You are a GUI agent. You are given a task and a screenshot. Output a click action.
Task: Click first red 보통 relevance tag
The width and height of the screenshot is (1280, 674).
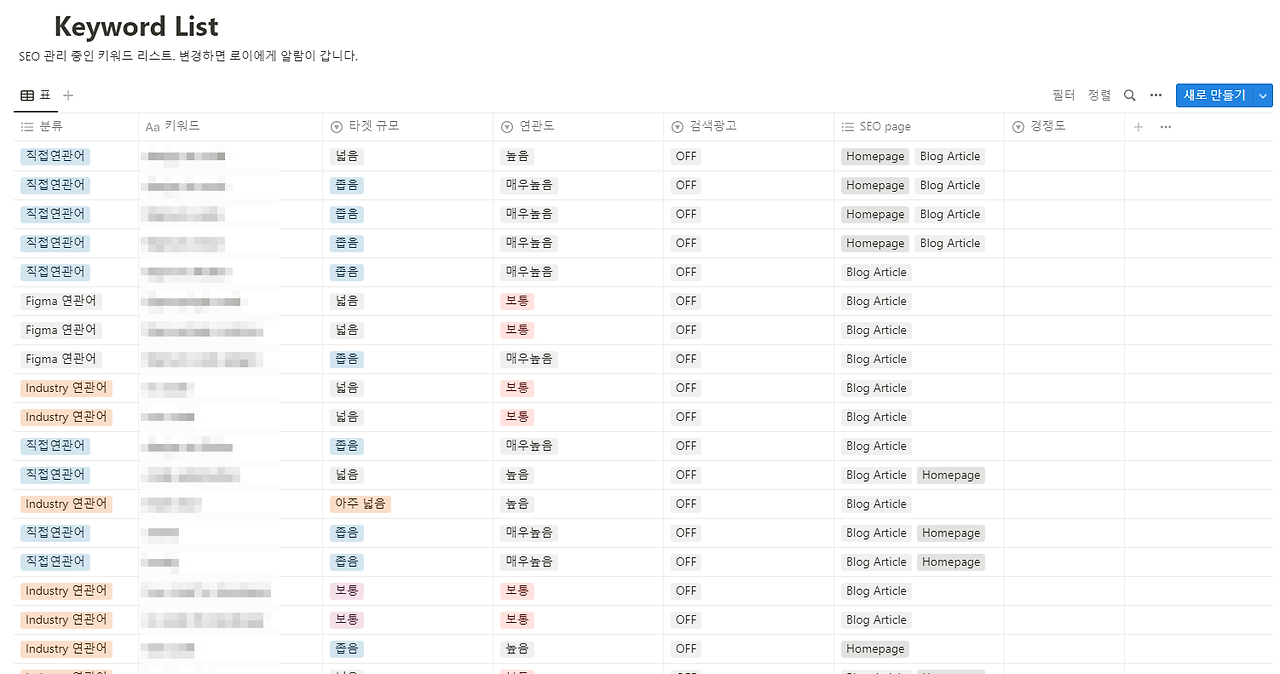click(x=517, y=301)
